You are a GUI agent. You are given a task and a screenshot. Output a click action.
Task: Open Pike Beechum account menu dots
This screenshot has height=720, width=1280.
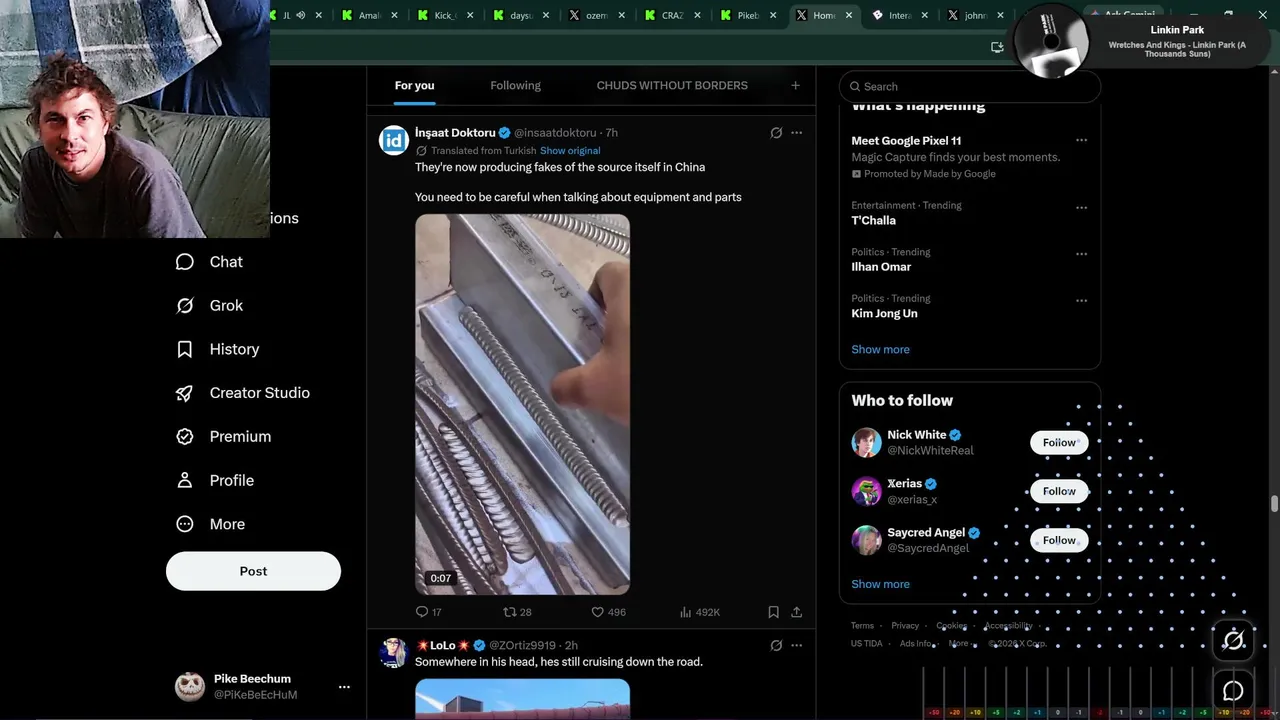[x=344, y=687]
